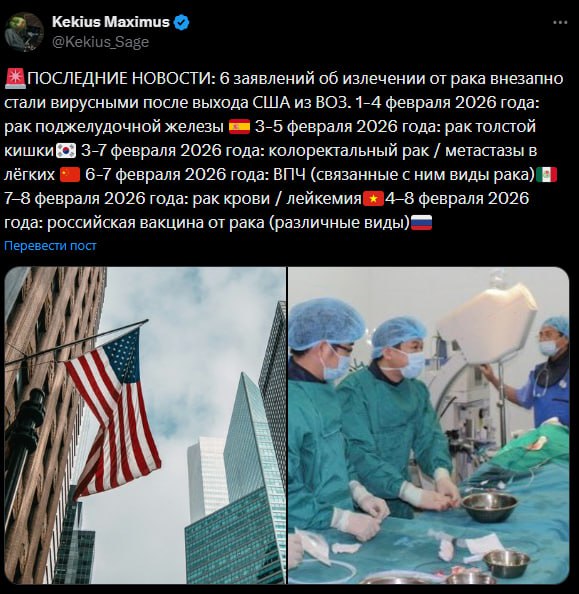Click the text рак поджелудочной железы
Screen dimensions: 579x594
tap(114, 127)
